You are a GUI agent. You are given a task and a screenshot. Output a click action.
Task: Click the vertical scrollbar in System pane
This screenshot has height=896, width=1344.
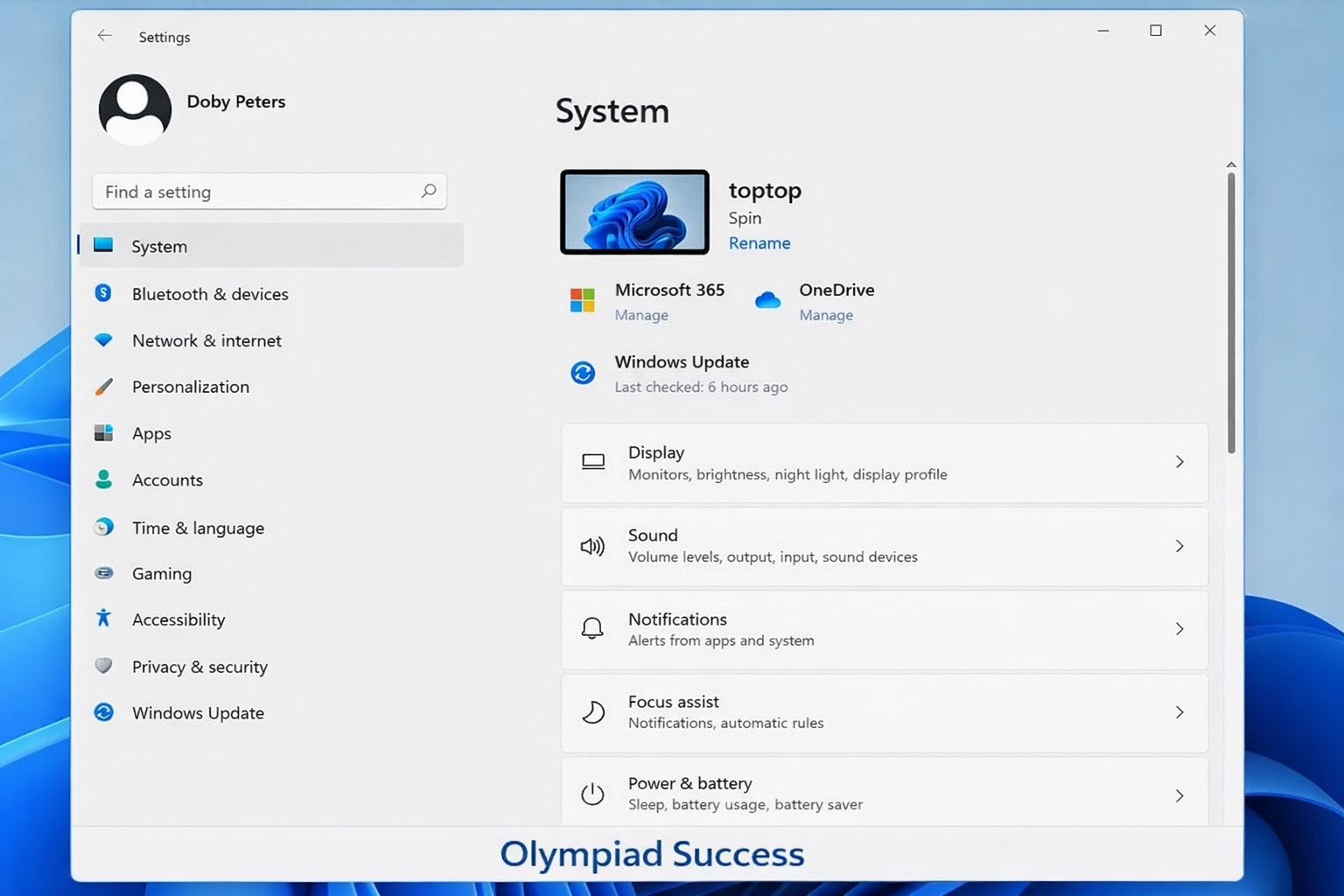point(1231,312)
